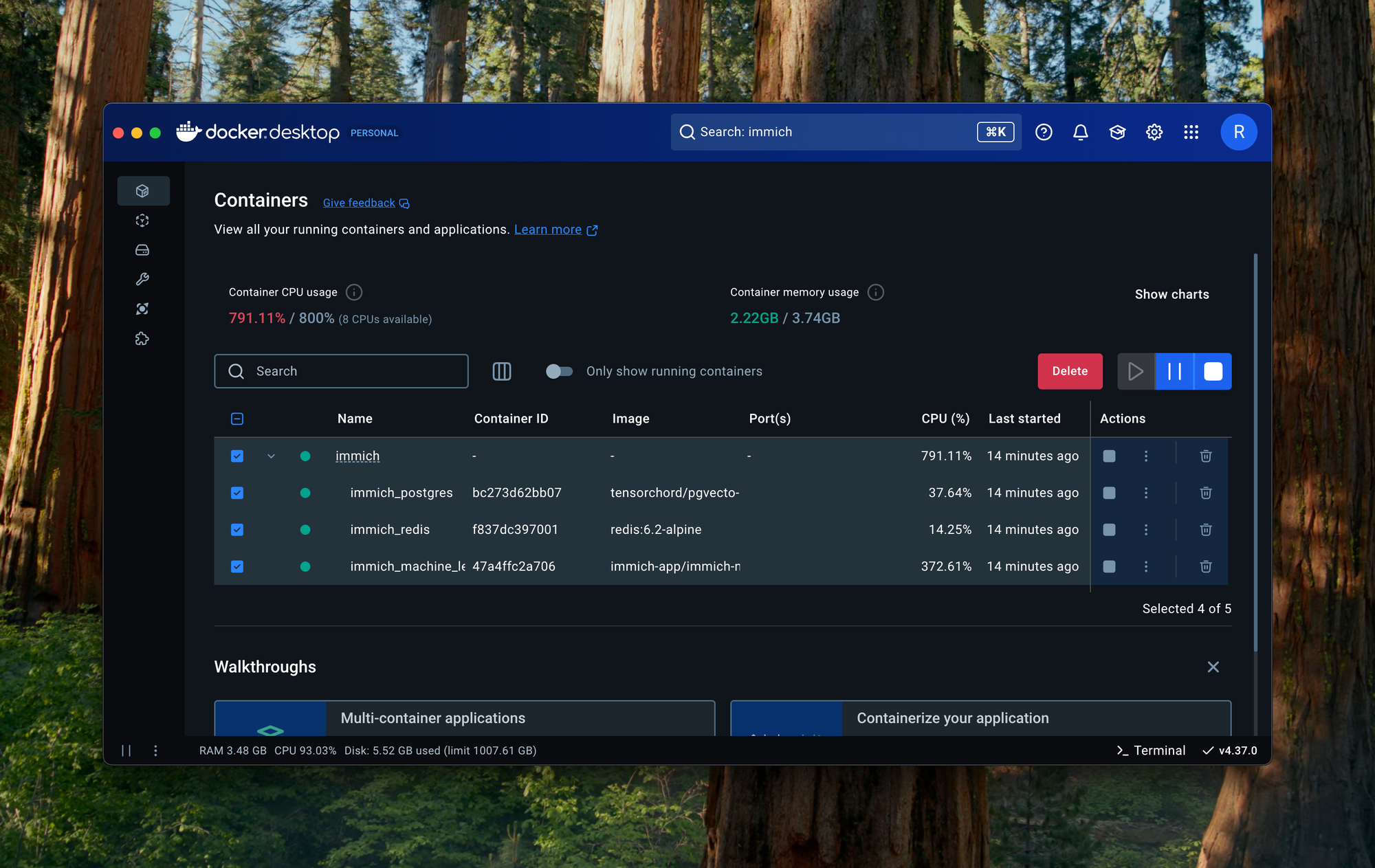Open Multi-container applications walkthrough card

pyautogui.click(x=465, y=718)
